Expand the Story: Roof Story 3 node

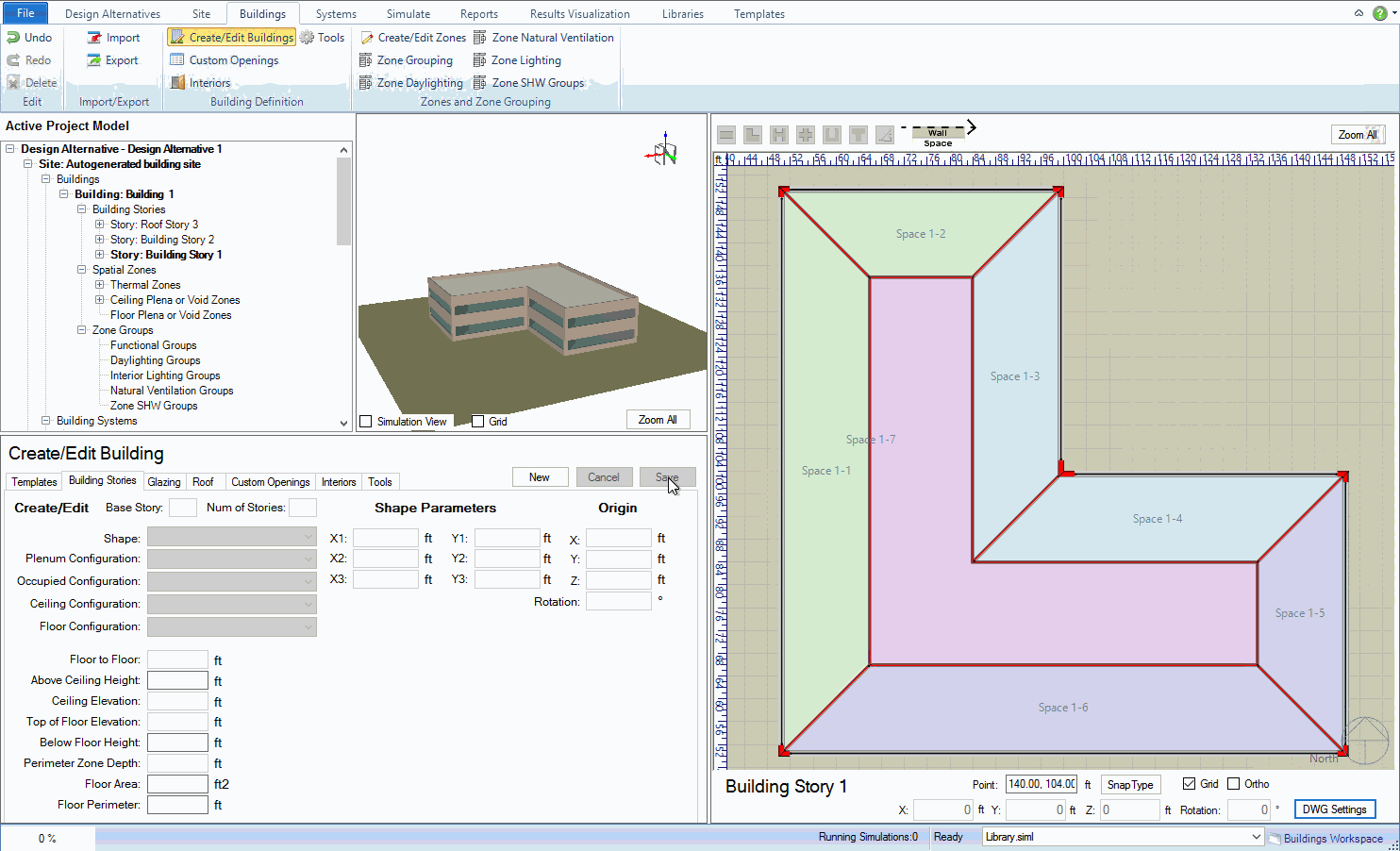(100, 225)
